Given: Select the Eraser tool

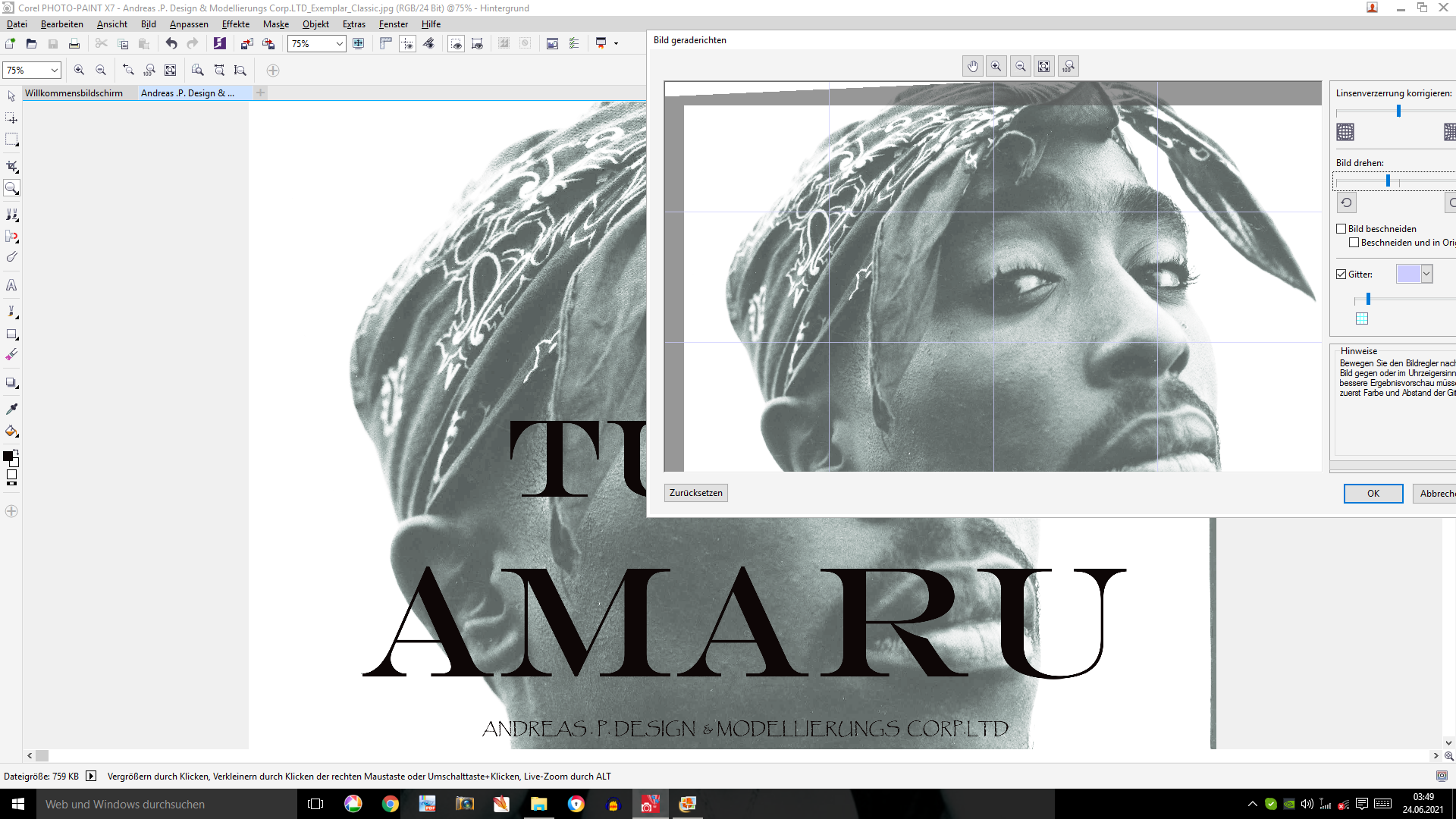Looking at the screenshot, I should coord(11,355).
